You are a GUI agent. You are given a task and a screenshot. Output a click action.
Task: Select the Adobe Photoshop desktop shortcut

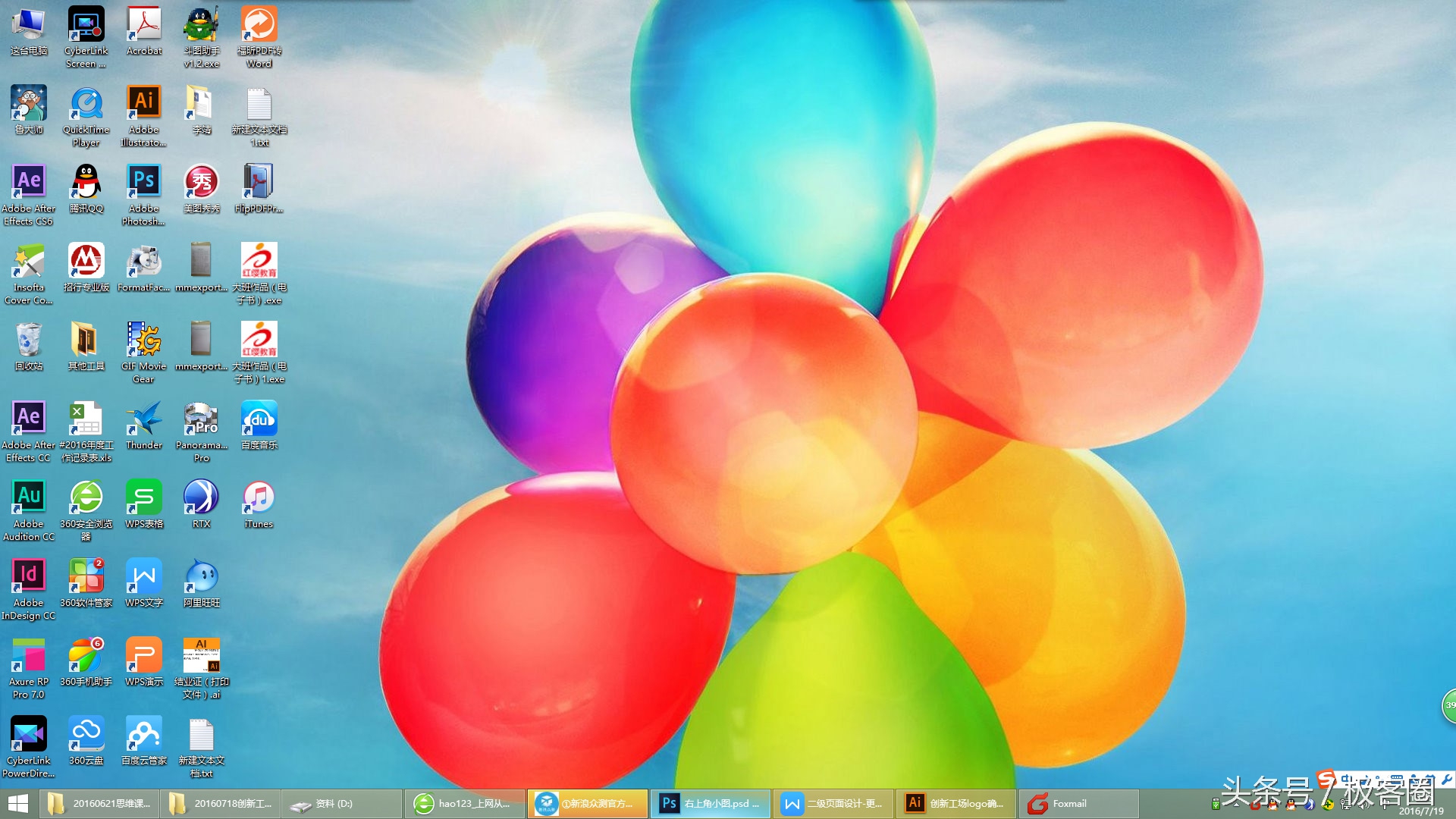[143, 183]
